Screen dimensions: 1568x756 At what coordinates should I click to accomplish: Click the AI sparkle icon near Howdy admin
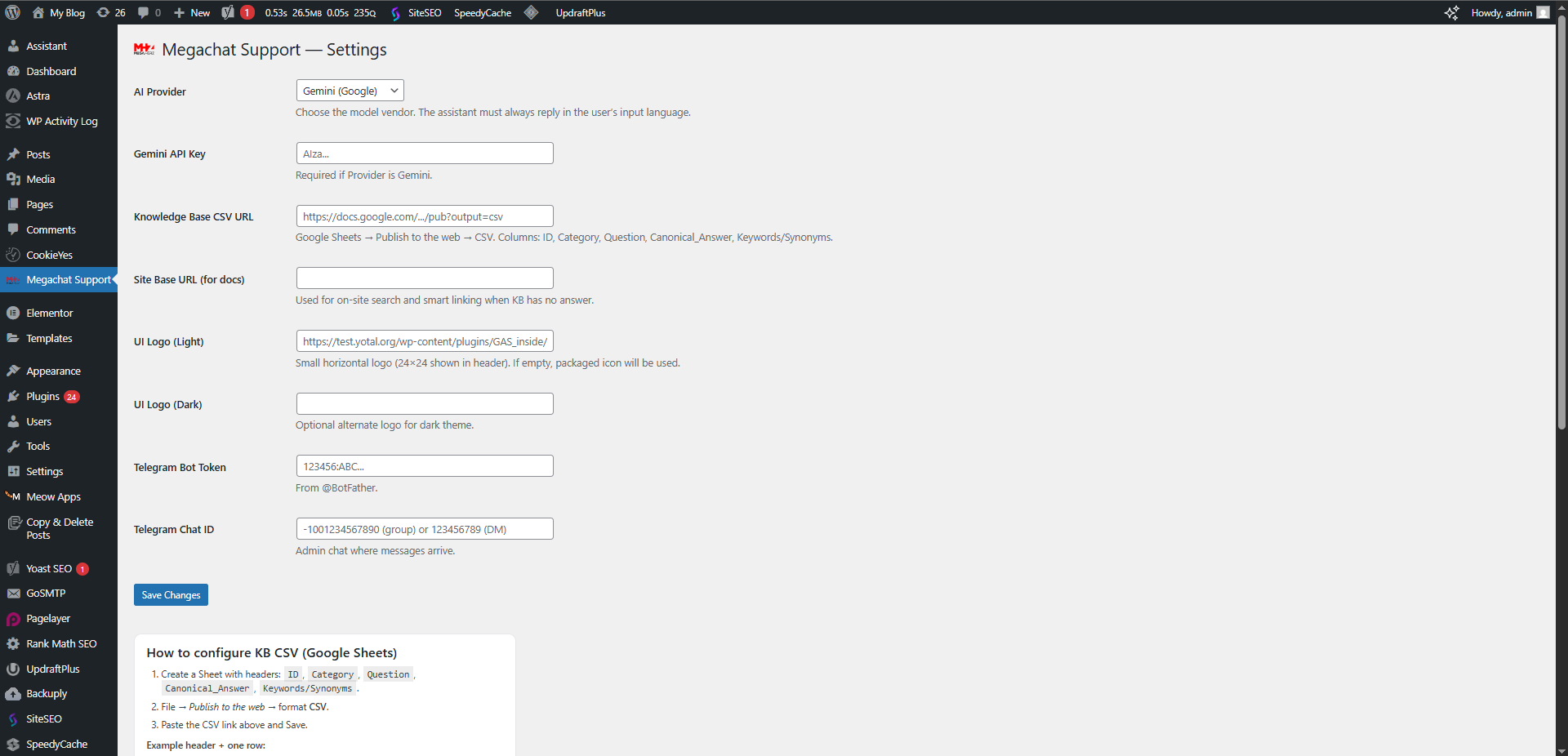click(x=1451, y=12)
